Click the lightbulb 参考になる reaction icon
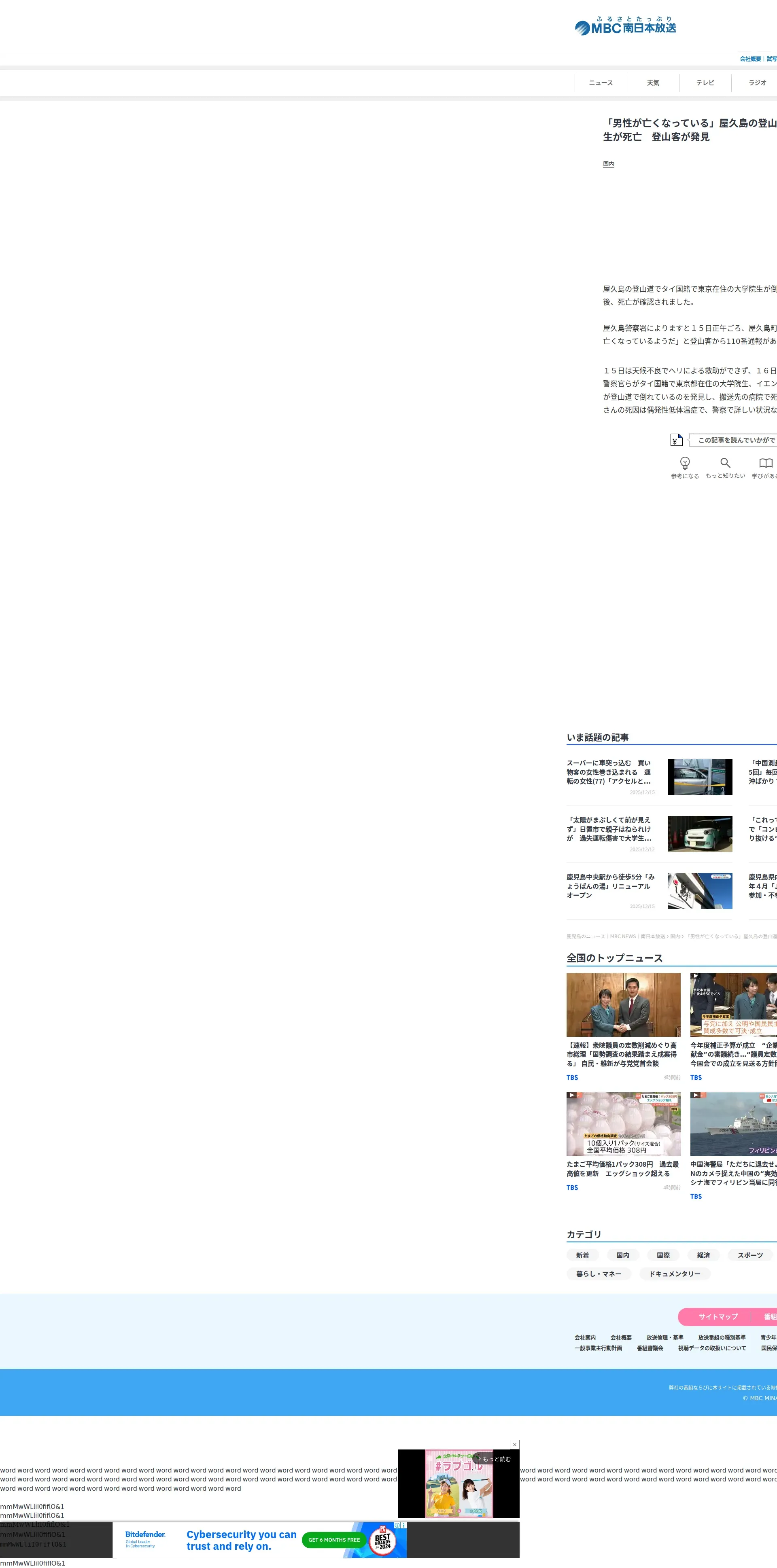 point(684,463)
